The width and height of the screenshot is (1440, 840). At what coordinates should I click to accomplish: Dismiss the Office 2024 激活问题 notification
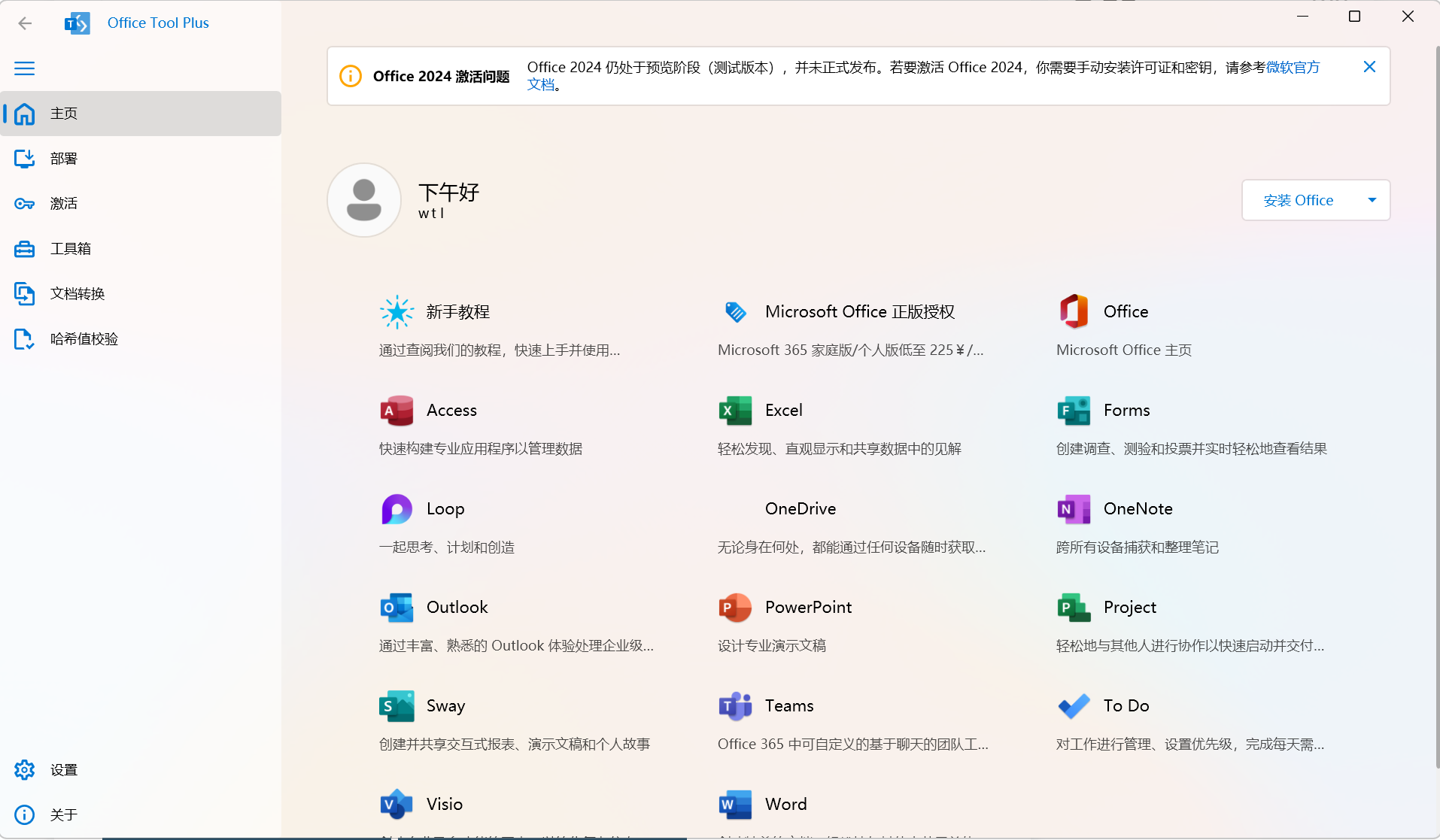pyautogui.click(x=1369, y=66)
